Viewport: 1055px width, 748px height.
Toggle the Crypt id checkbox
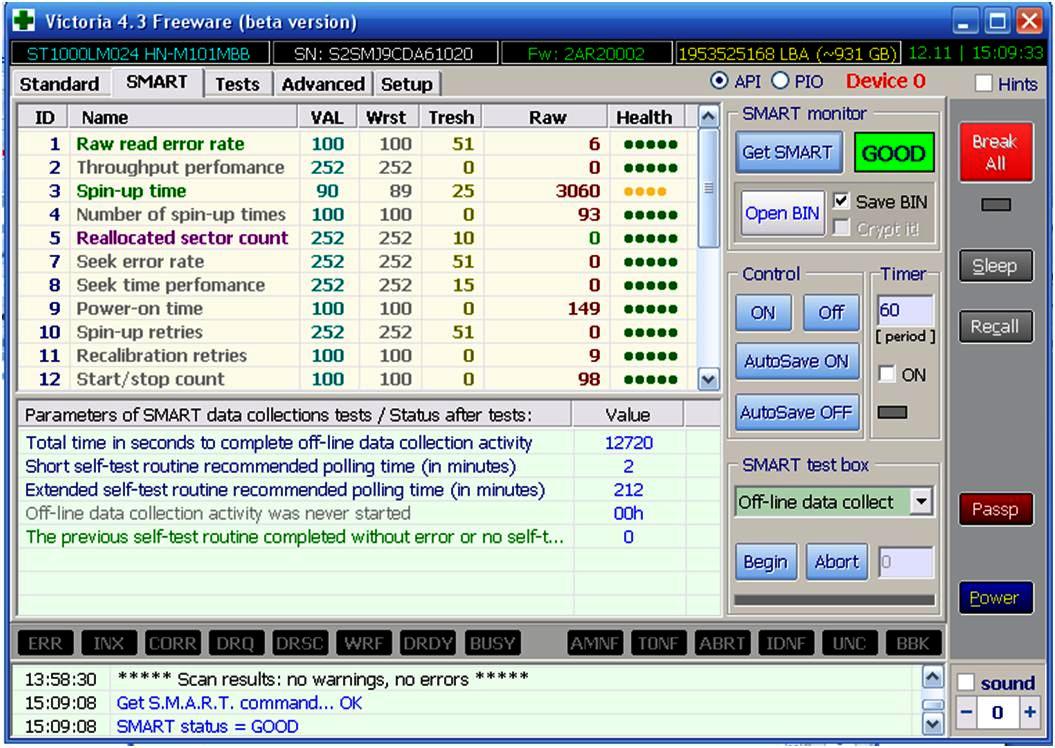coord(841,228)
